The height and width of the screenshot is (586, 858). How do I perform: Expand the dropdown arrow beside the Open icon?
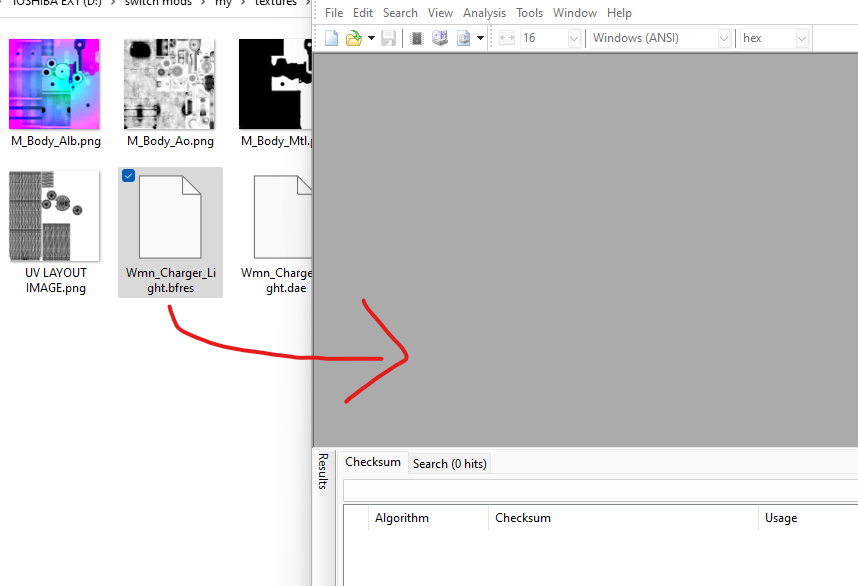pos(369,37)
